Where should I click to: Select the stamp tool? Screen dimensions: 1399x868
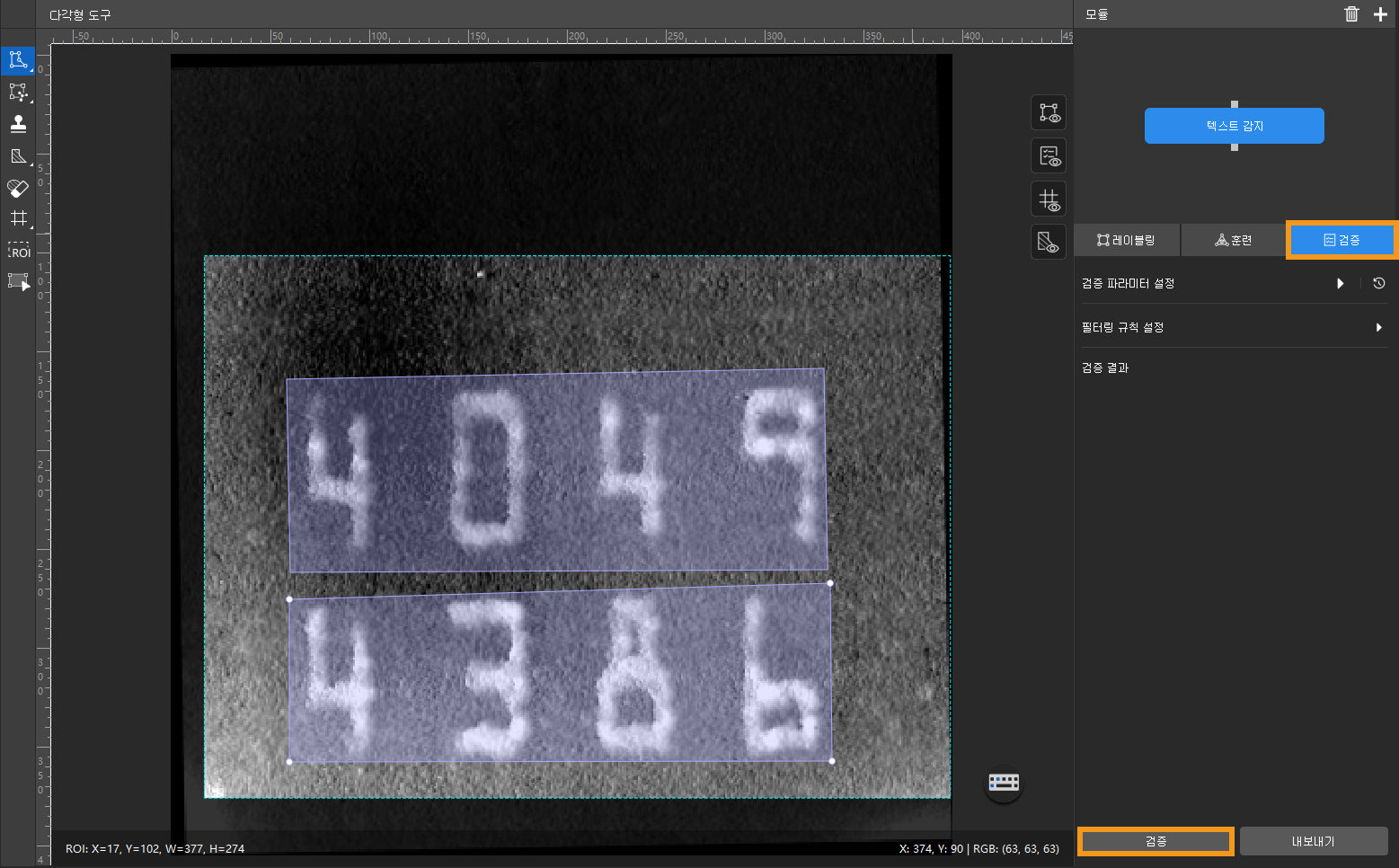(18, 124)
